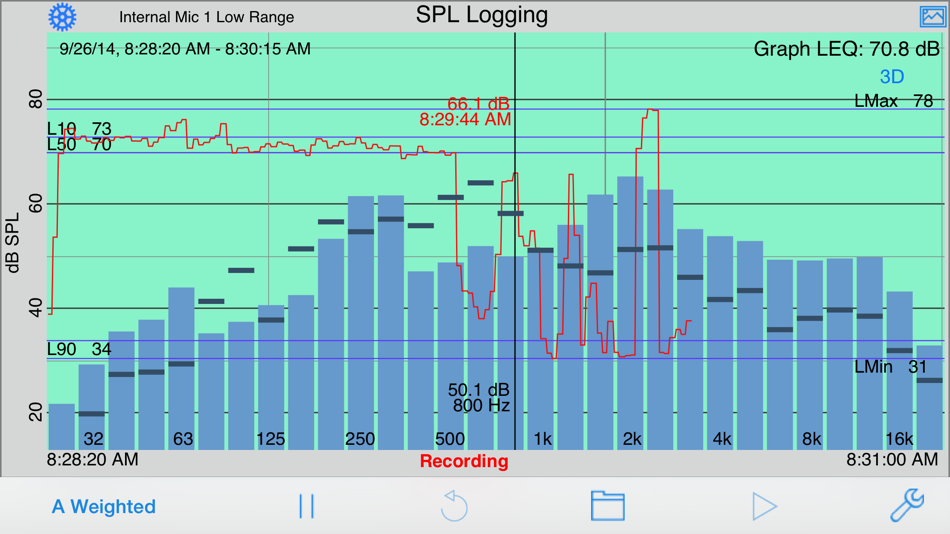
Task: Click the 8:28:20 AM start time label
Action: [93, 459]
